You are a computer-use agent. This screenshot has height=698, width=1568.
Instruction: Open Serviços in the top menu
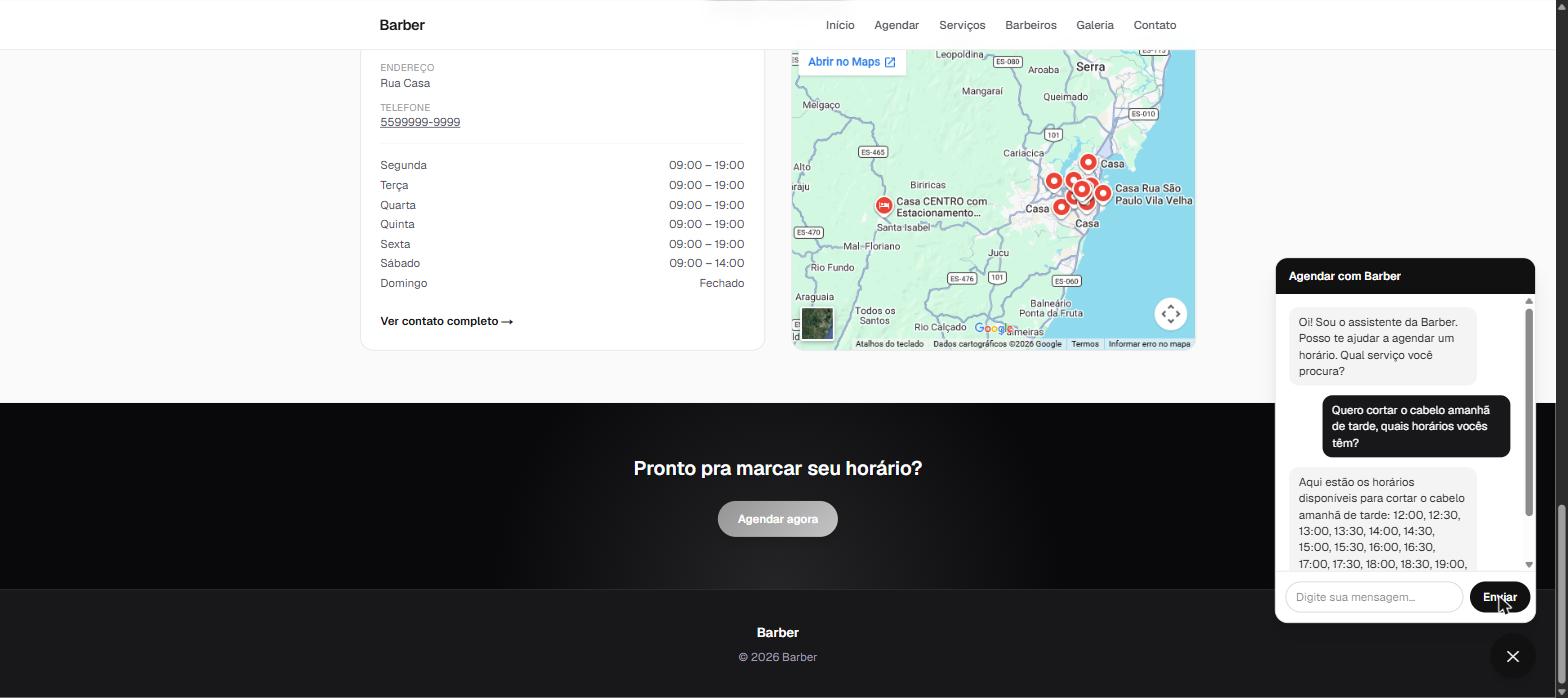pos(962,25)
